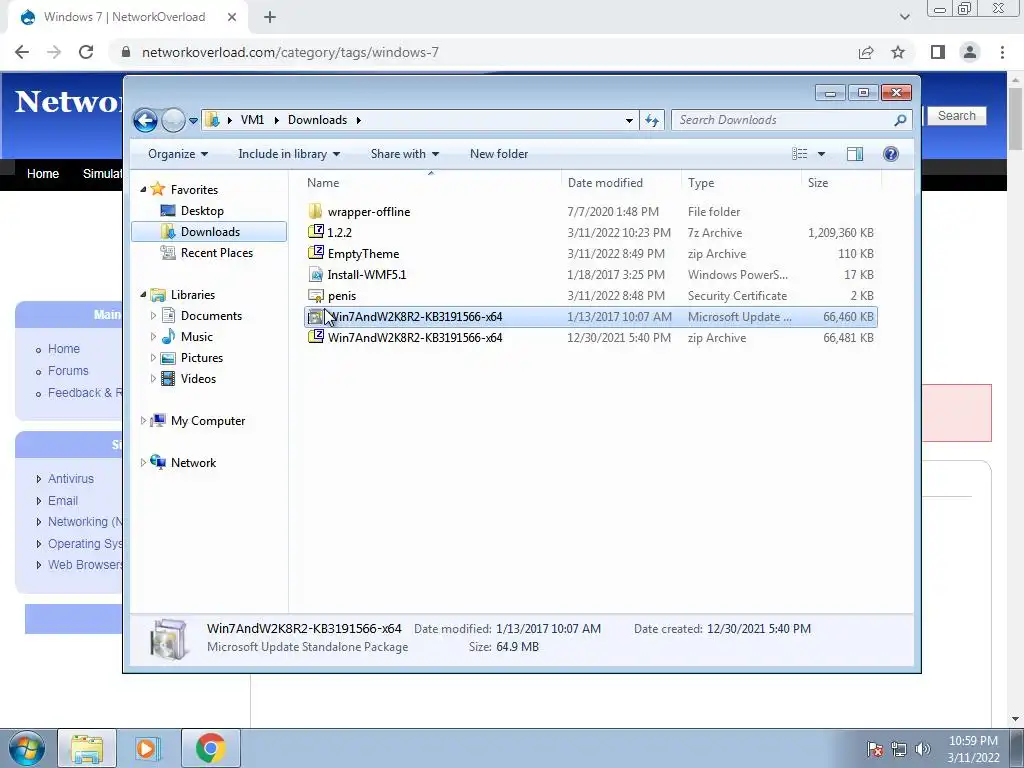This screenshot has height=768, width=1024.
Task: Open Antivirus link in website sidebar
Action: coord(71,479)
